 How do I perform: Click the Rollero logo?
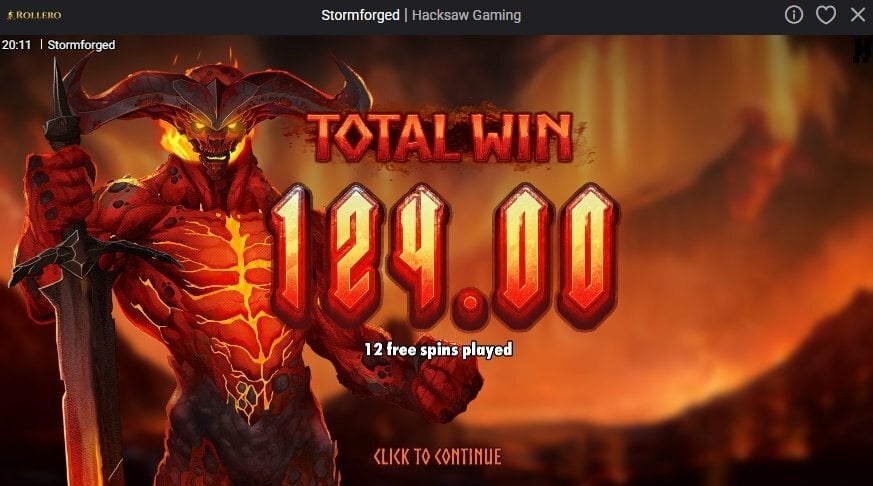tap(34, 15)
